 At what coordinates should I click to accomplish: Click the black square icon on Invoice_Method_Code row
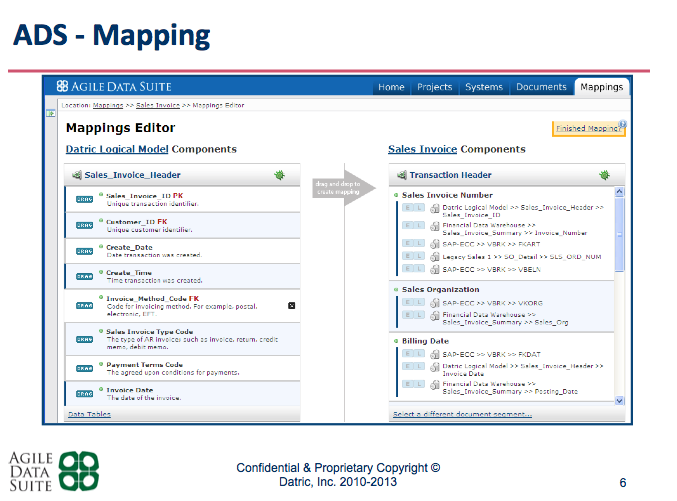point(291,305)
